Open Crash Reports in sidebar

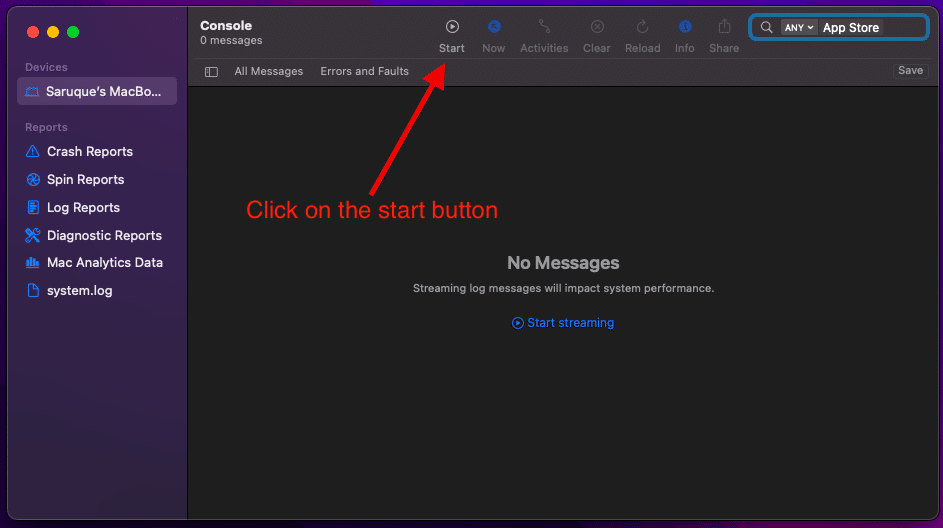[89, 152]
